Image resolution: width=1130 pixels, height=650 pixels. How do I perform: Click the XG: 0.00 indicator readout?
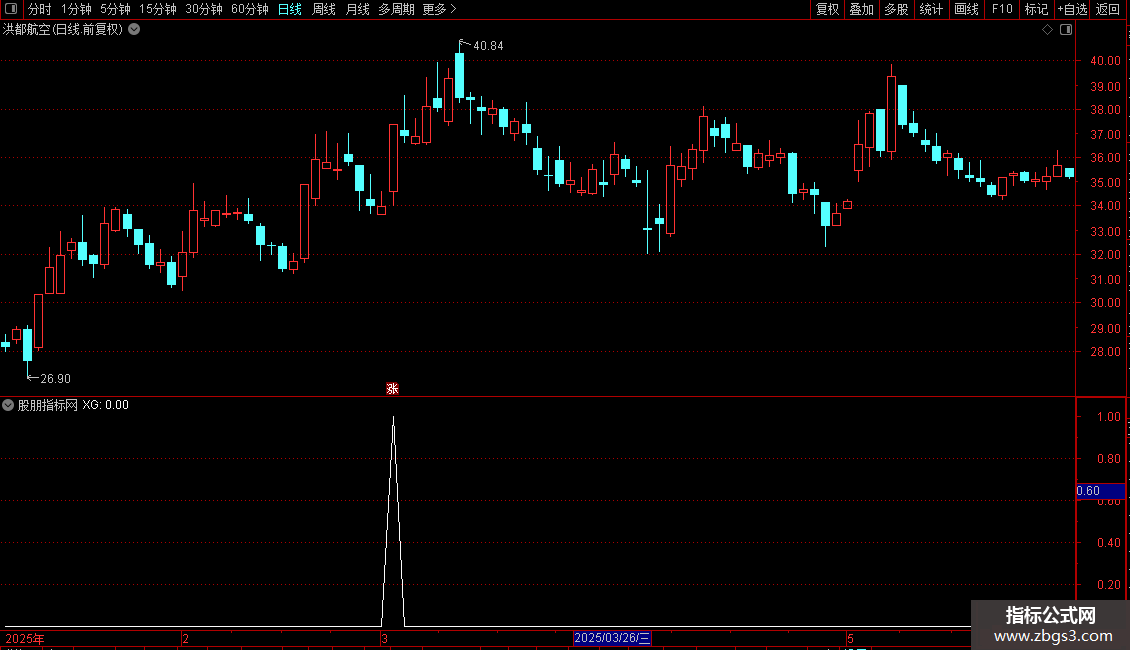[x=105, y=405]
